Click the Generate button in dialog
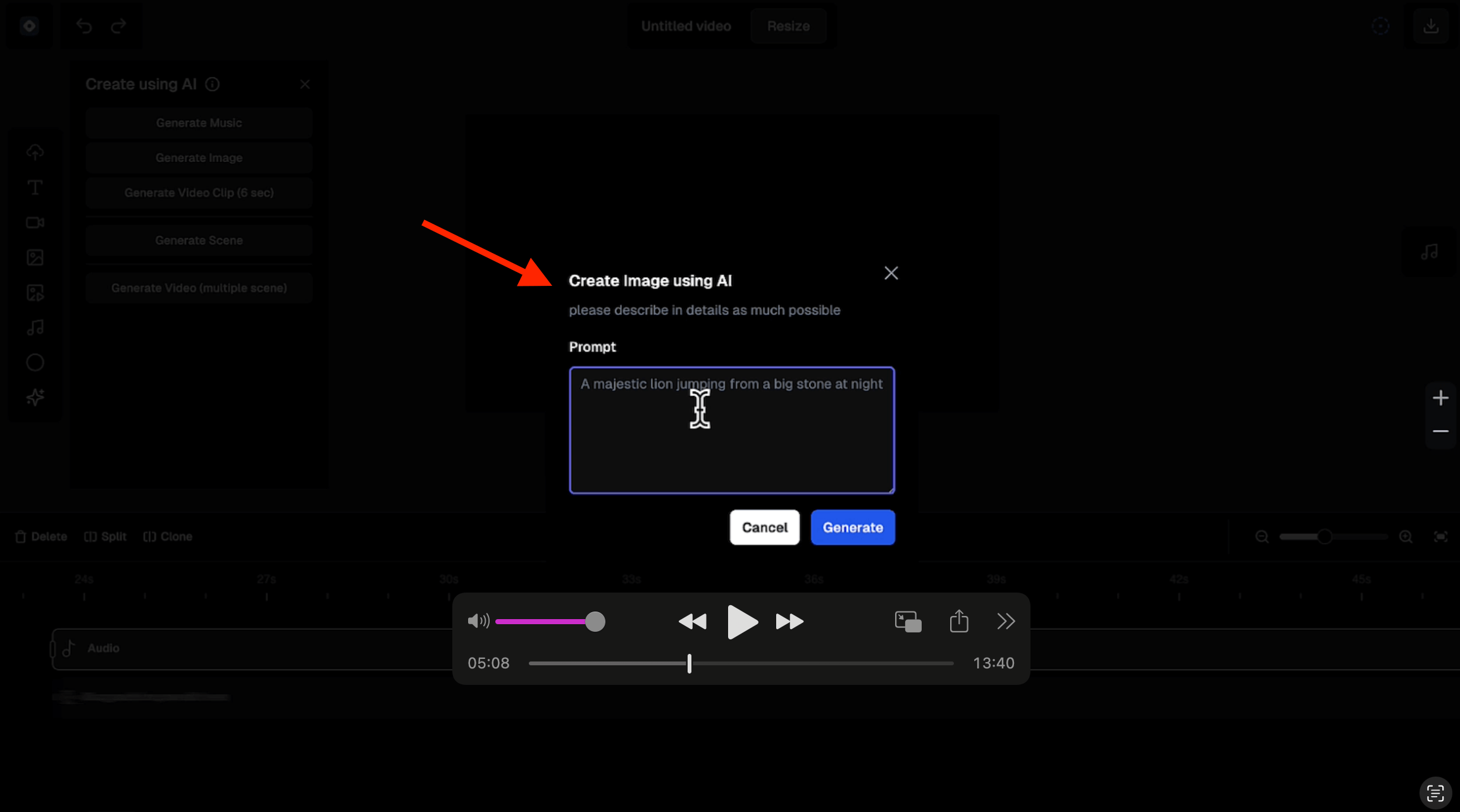Image resolution: width=1460 pixels, height=812 pixels. click(x=852, y=527)
